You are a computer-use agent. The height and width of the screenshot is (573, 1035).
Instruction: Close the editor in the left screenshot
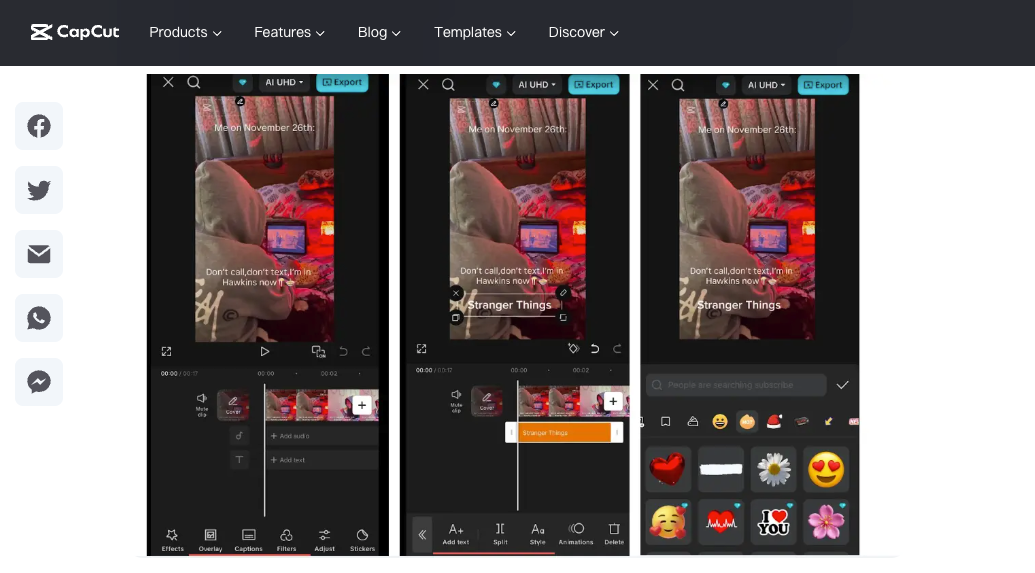[168, 83]
